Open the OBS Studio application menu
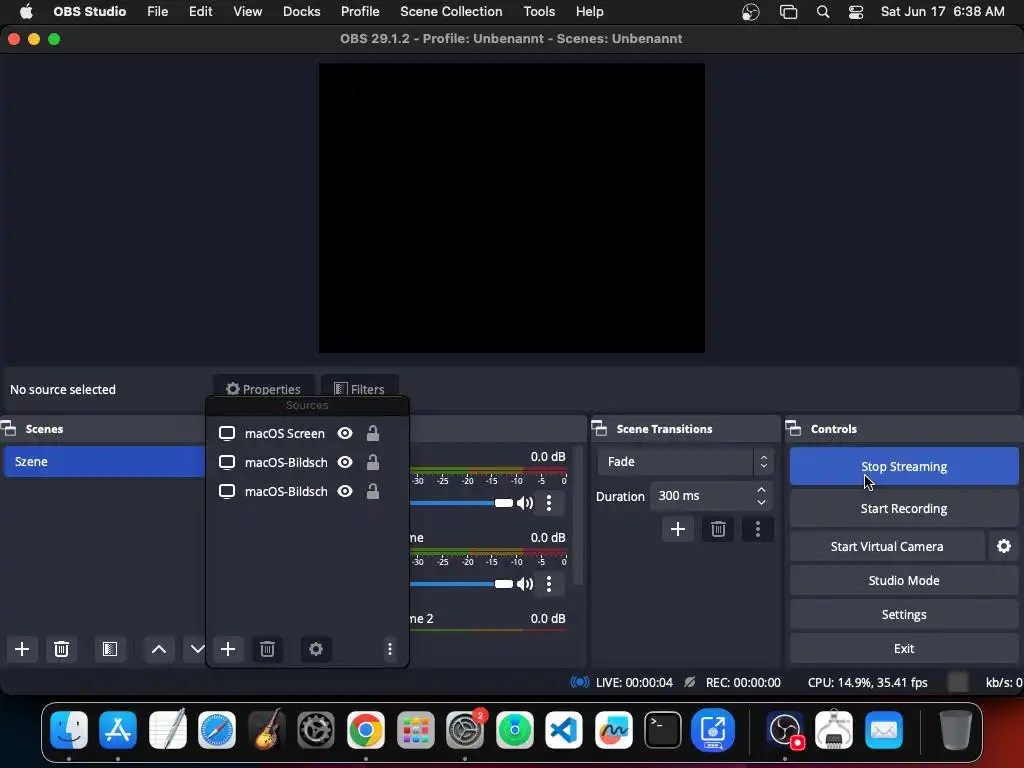Viewport: 1024px width, 768px height. point(89,12)
